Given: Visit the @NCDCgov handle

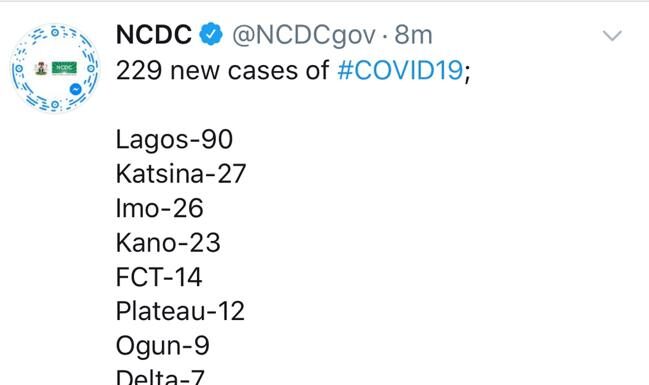Looking at the screenshot, I should (303, 35).
